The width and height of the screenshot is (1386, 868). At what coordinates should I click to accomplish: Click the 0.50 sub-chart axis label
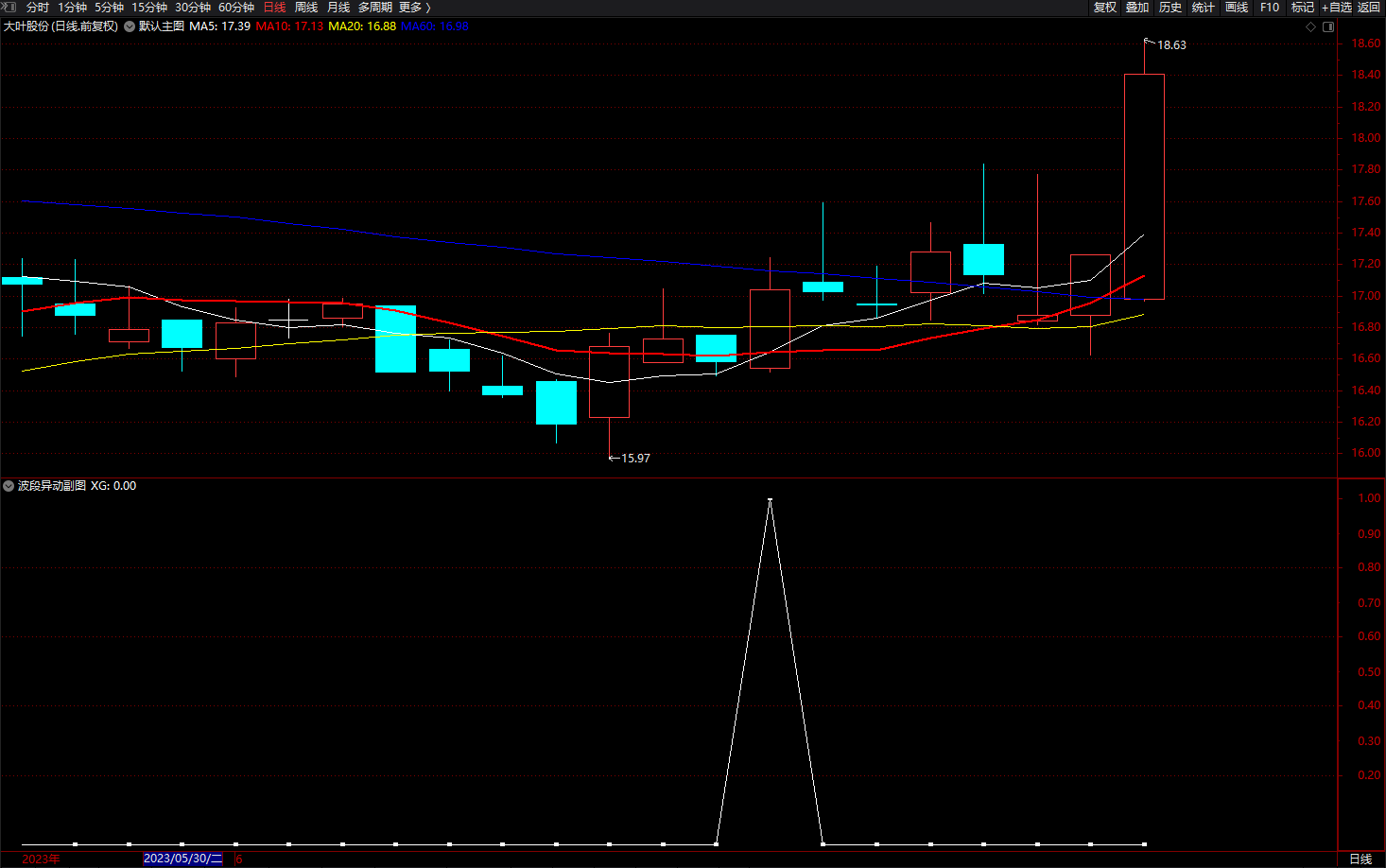click(1369, 672)
